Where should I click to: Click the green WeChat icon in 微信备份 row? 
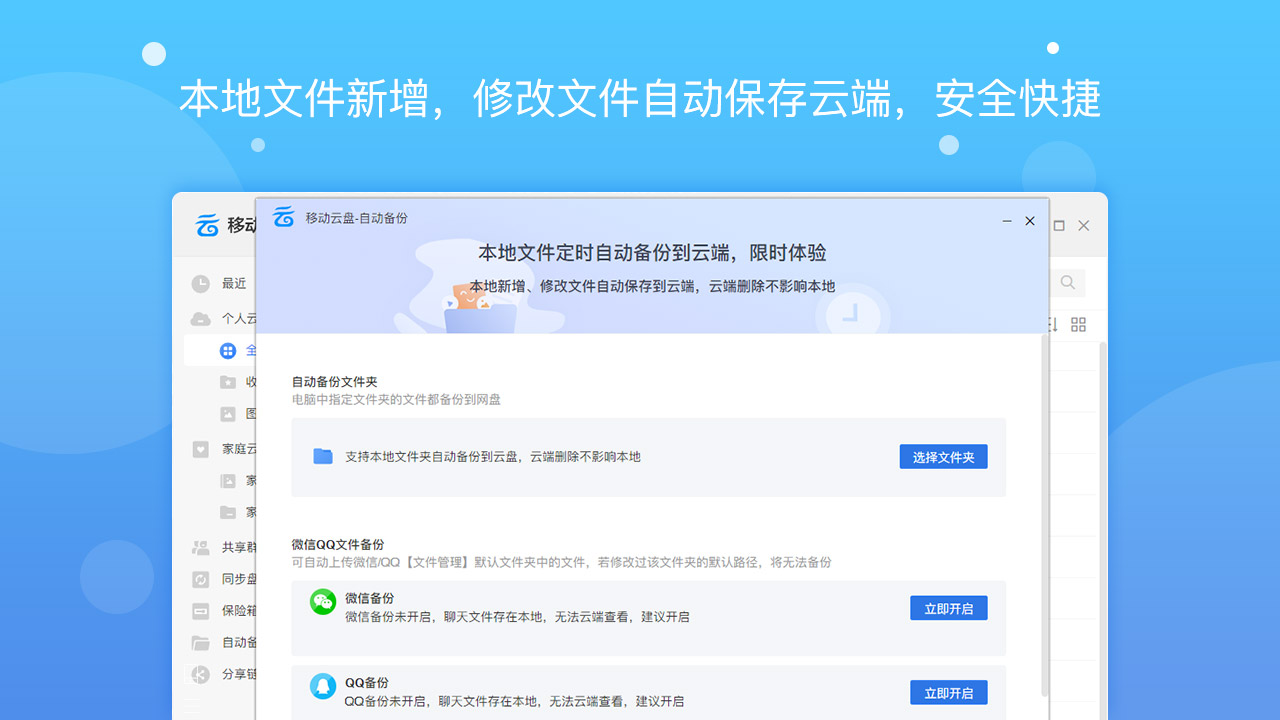323,601
